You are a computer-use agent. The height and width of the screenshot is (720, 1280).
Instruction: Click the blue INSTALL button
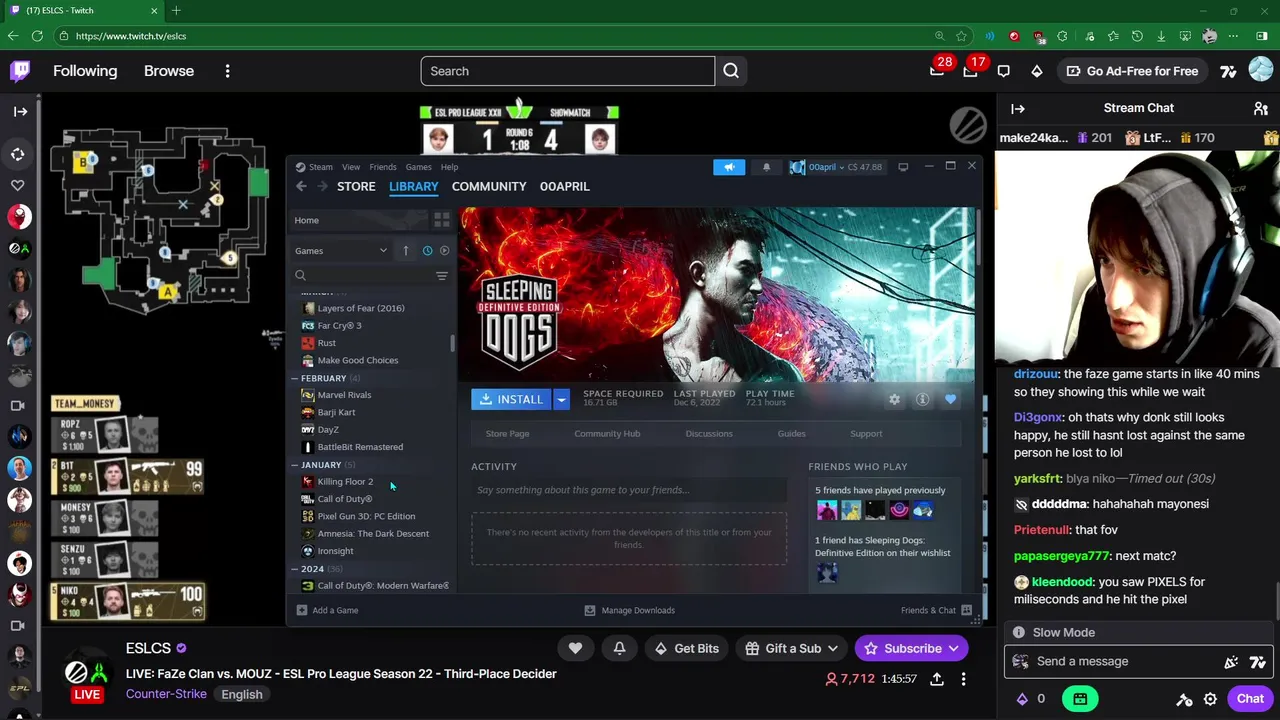(x=511, y=399)
